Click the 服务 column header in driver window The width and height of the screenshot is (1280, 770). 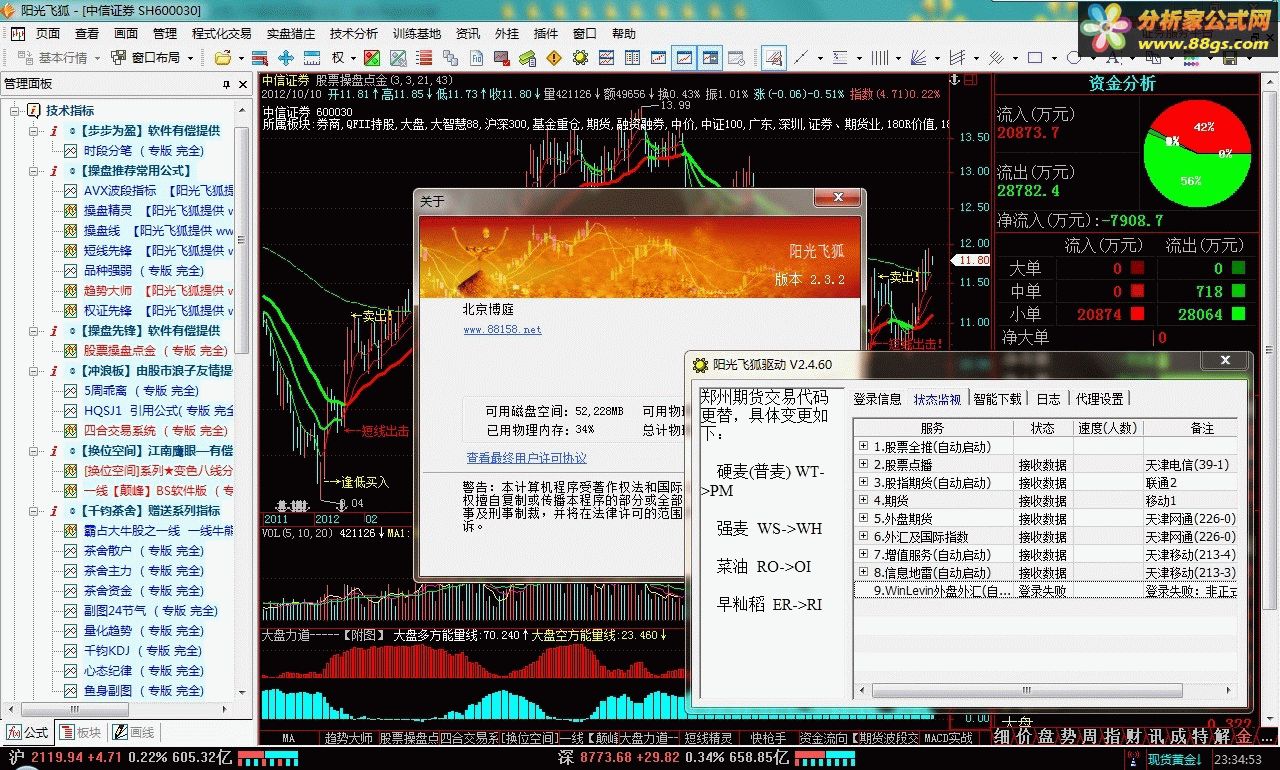933,428
